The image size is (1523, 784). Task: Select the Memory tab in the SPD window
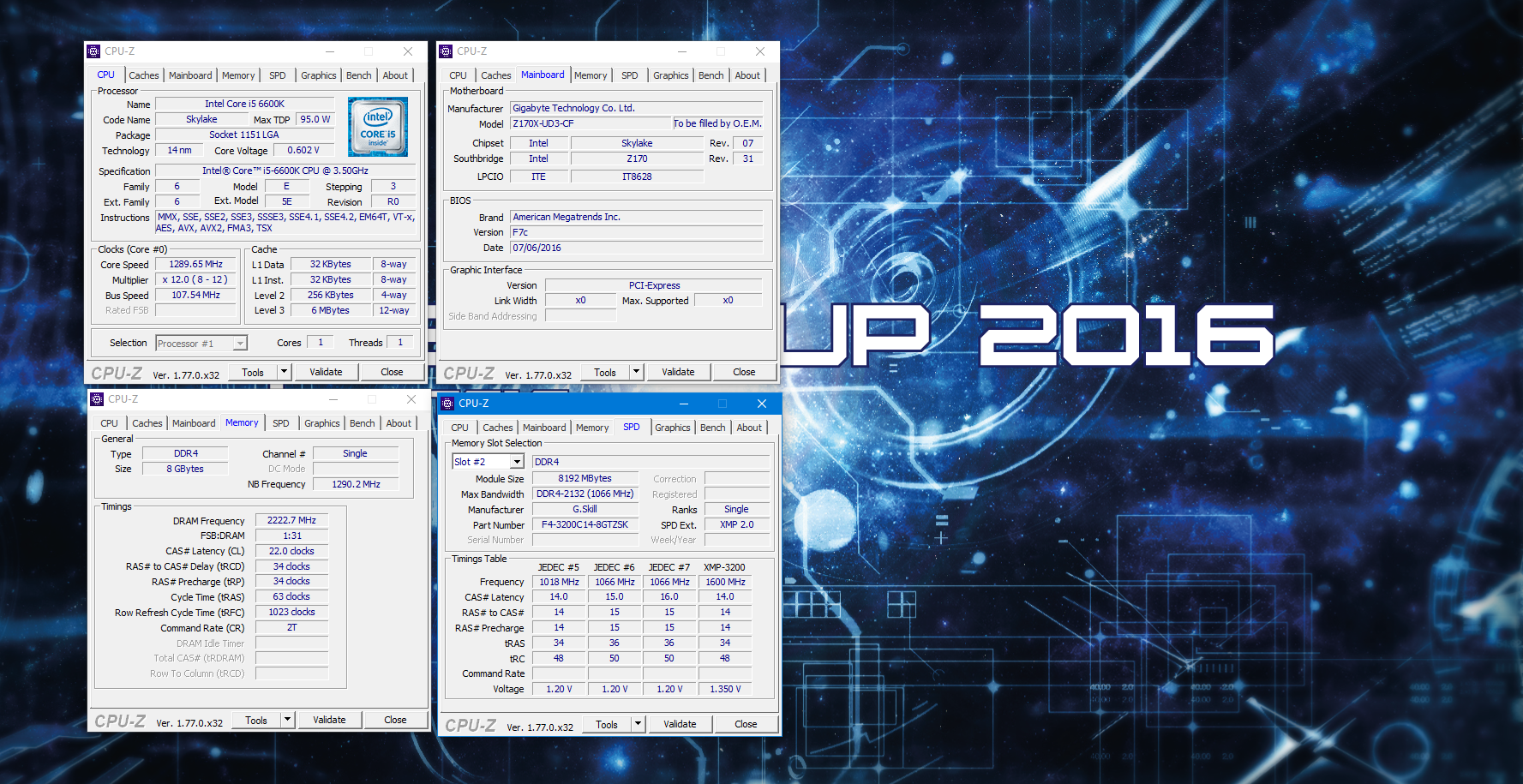[x=592, y=428]
